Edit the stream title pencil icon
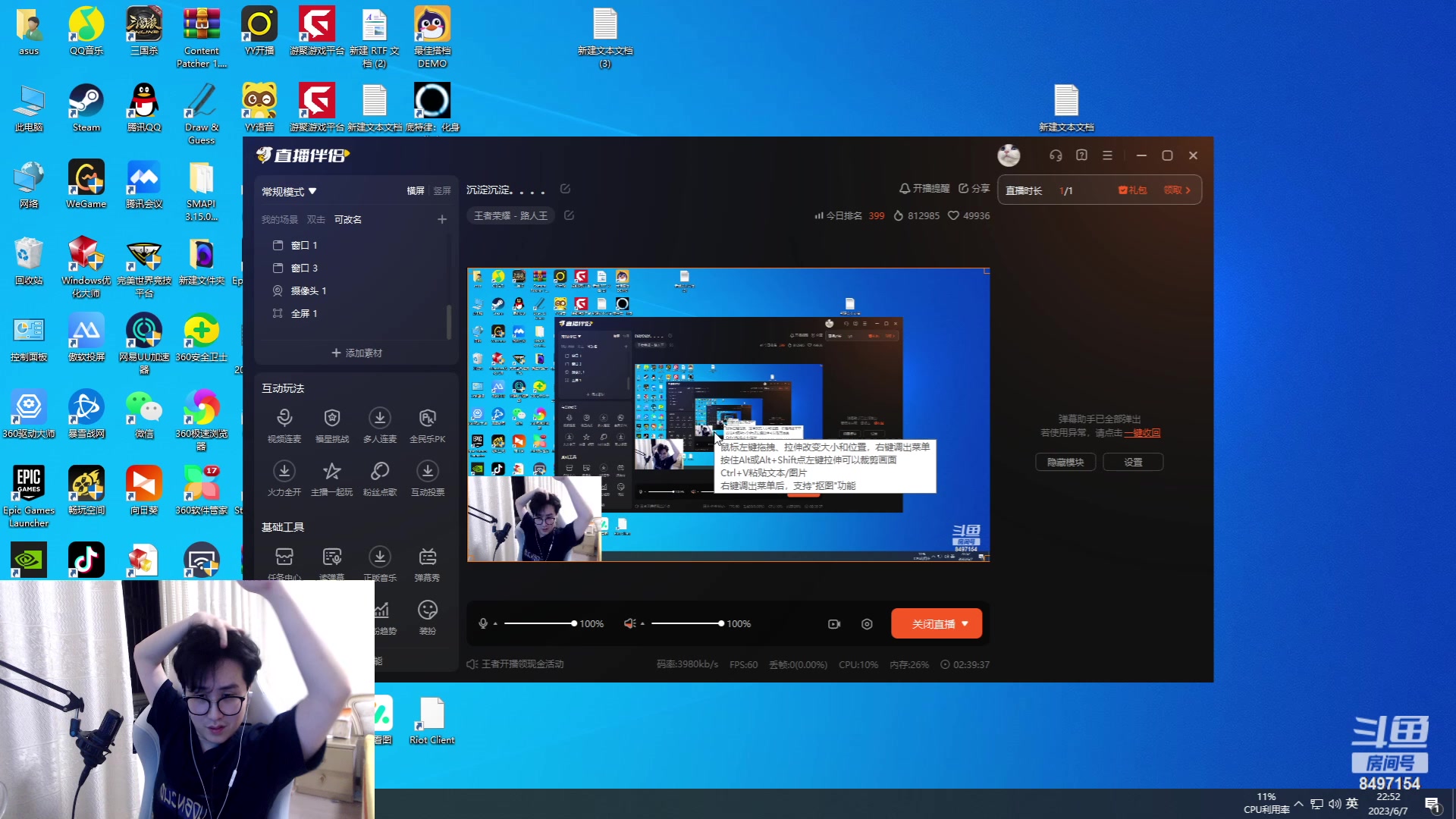This screenshot has height=819, width=1456. (565, 189)
